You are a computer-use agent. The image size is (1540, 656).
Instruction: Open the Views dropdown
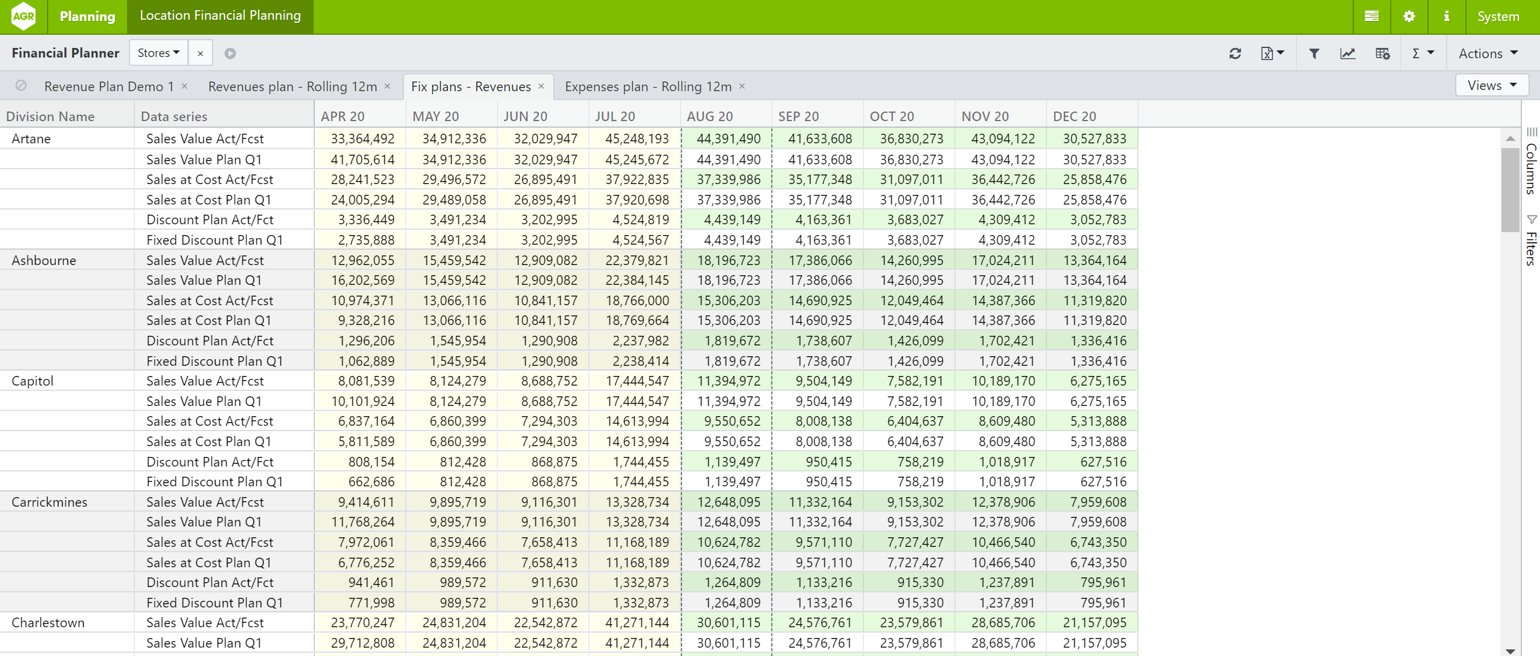[1491, 86]
